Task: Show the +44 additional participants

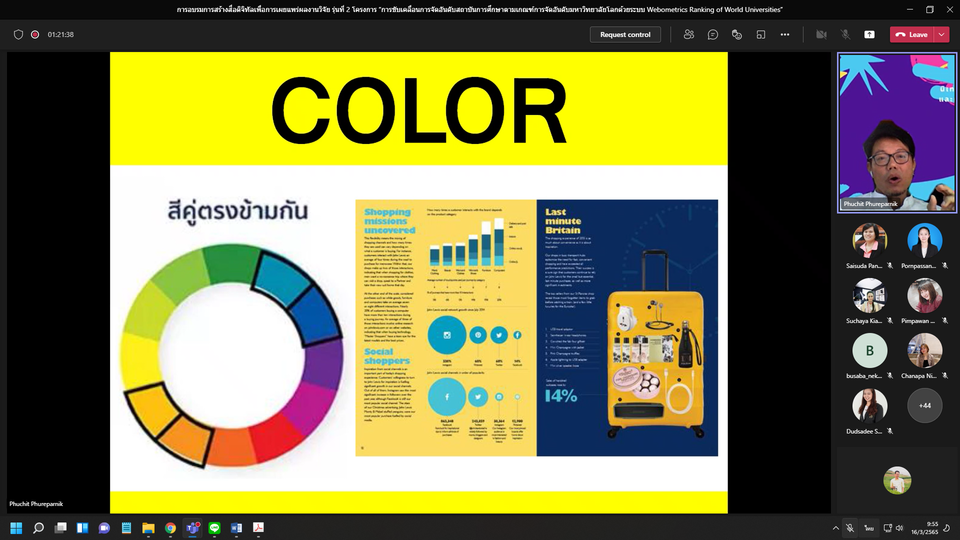Action: [x=924, y=405]
